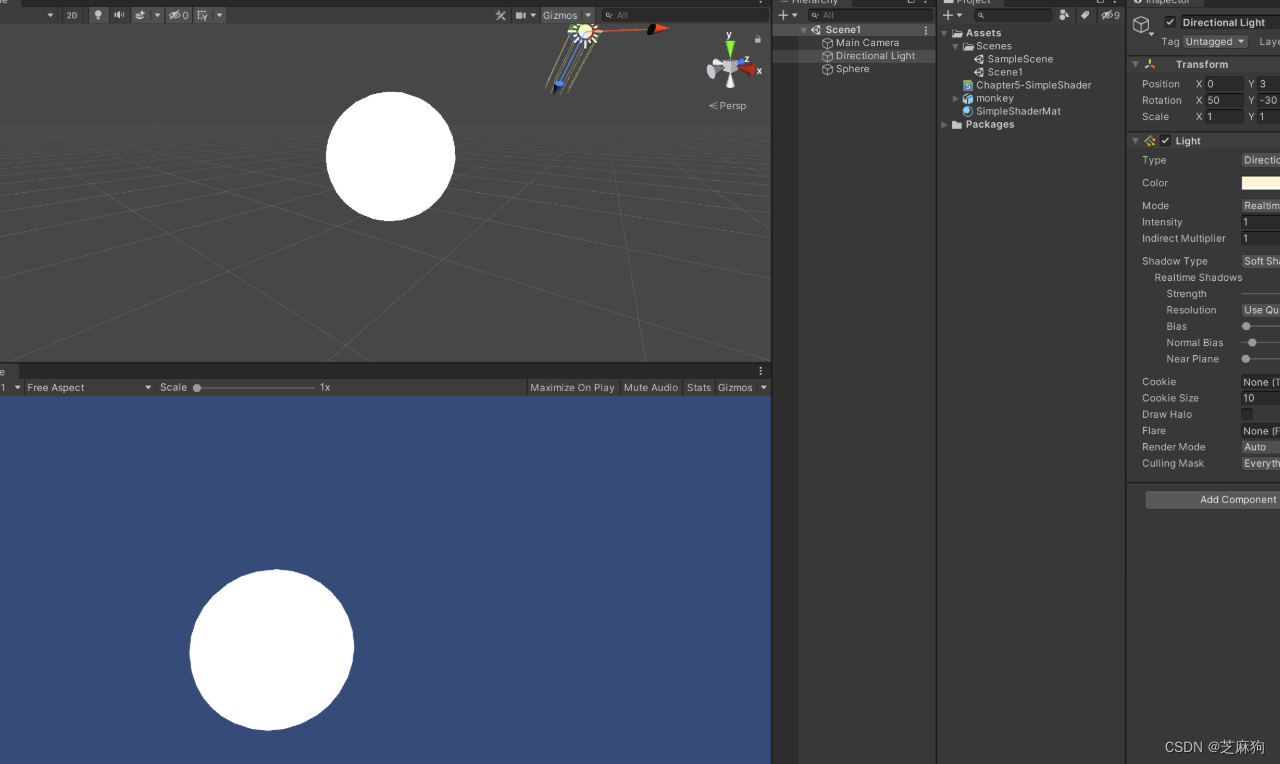Toggle scene audio in the Scene toolbar

118,14
